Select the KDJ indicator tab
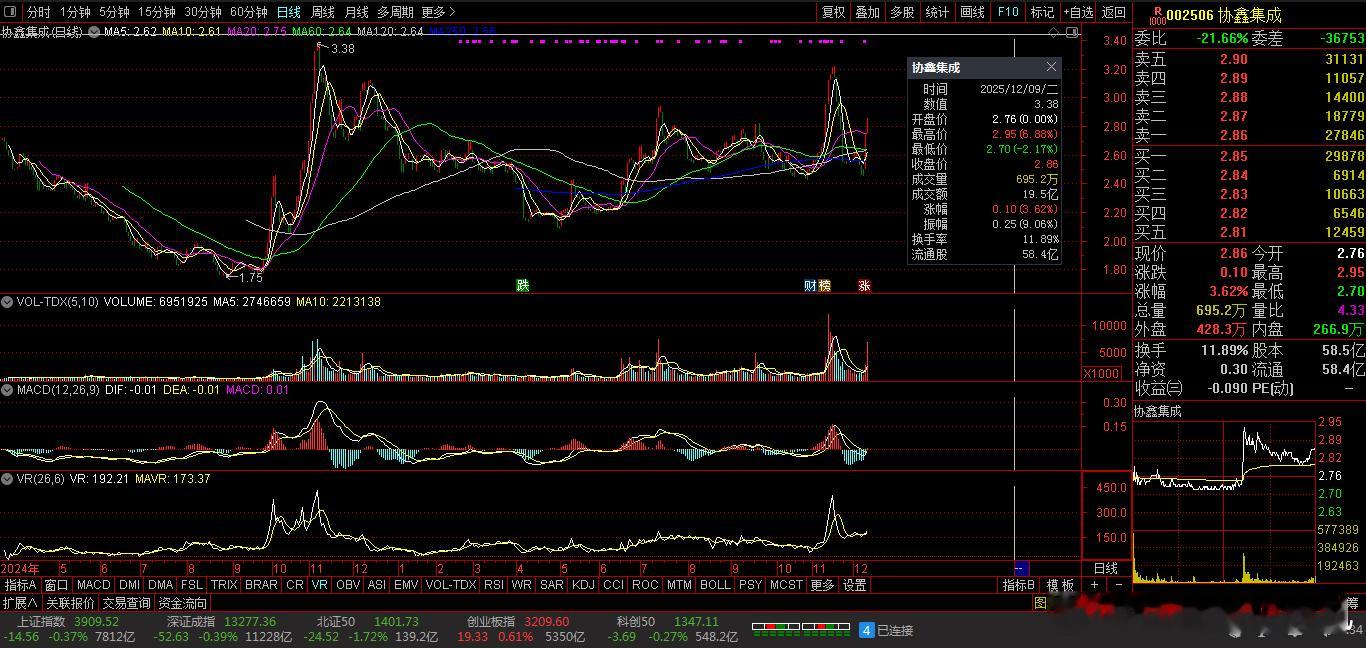This screenshot has height=648, width=1366. [x=582, y=585]
